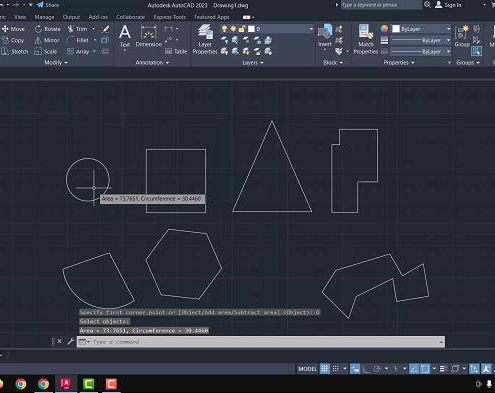Activate the Fillet tool
The width and height of the screenshot is (495, 393).
pyautogui.click(x=78, y=40)
